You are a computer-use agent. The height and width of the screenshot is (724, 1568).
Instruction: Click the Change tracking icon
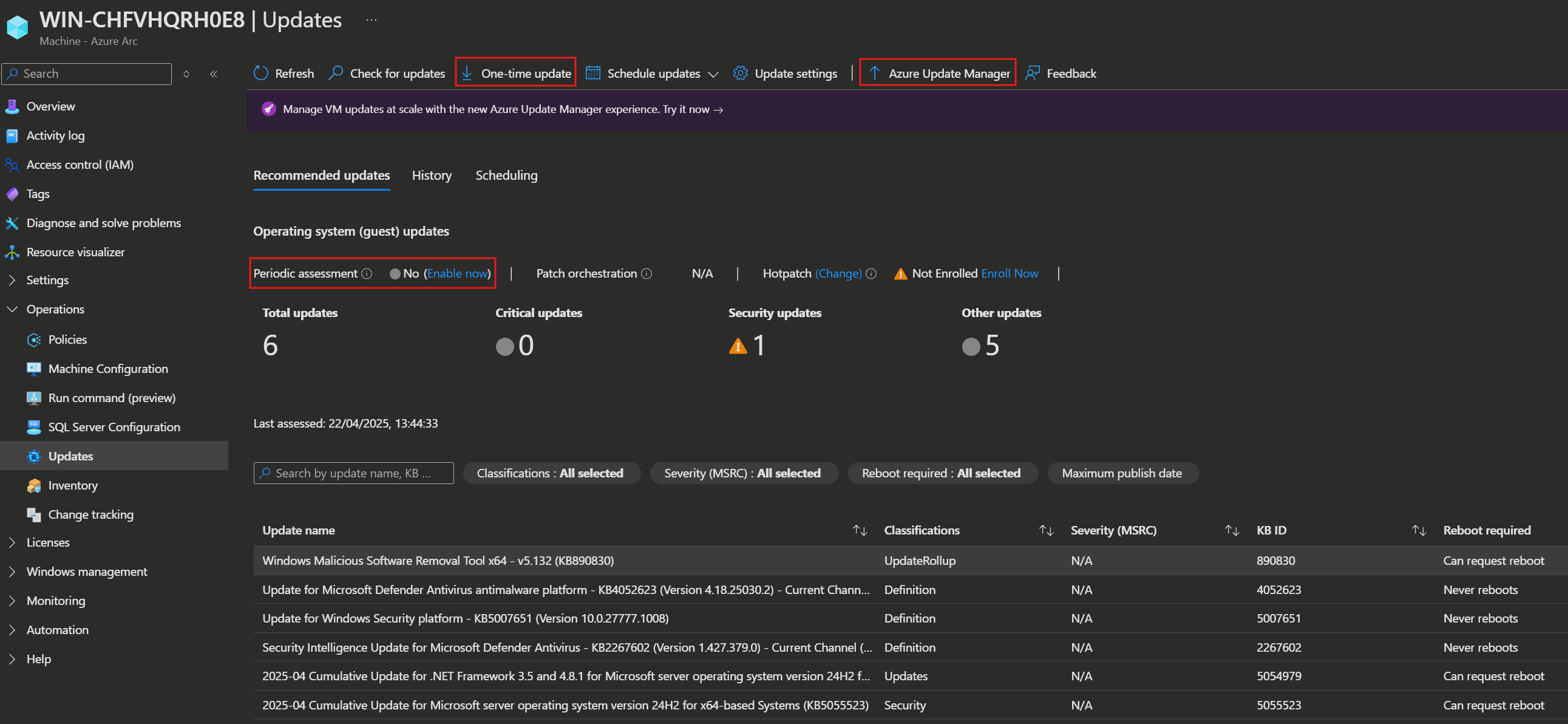coord(34,515)
